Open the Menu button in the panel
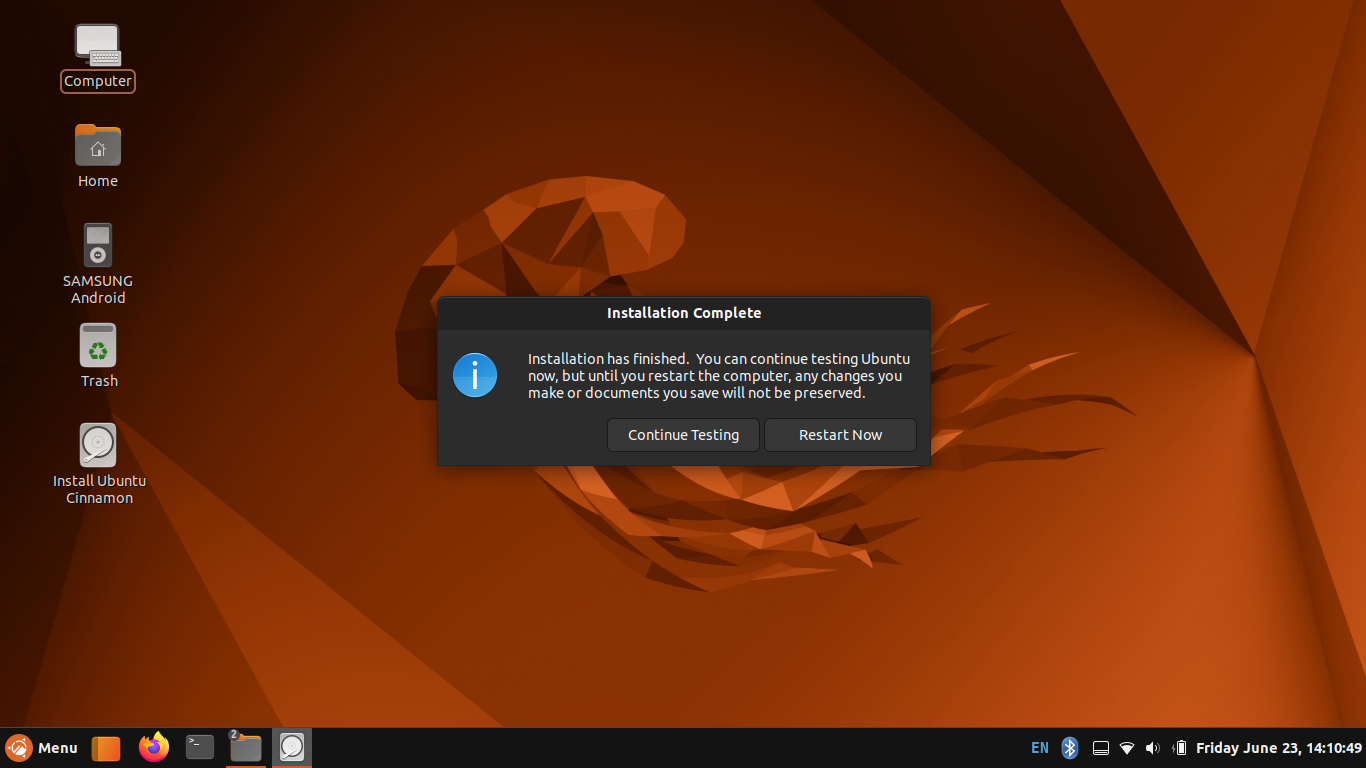1366x768 pixels. coord(42,748)
